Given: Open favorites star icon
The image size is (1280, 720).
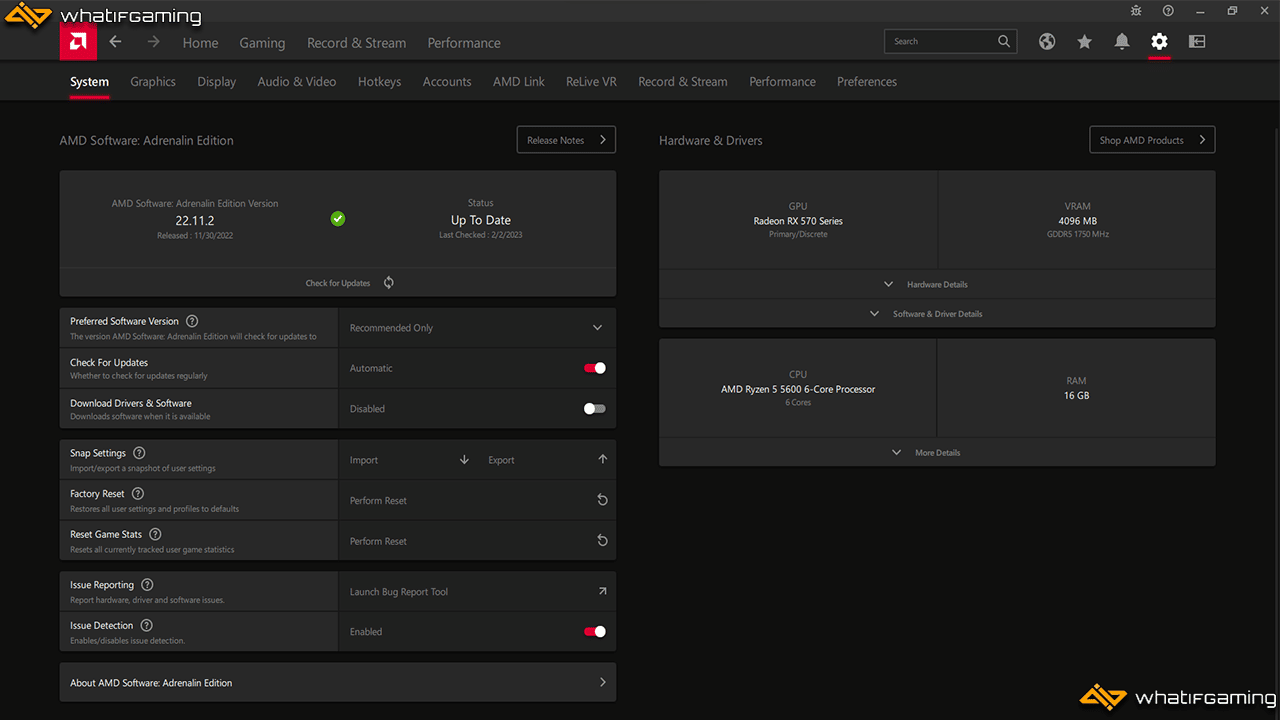Looking at the screenshot, I should click(x=1084, y=42).
